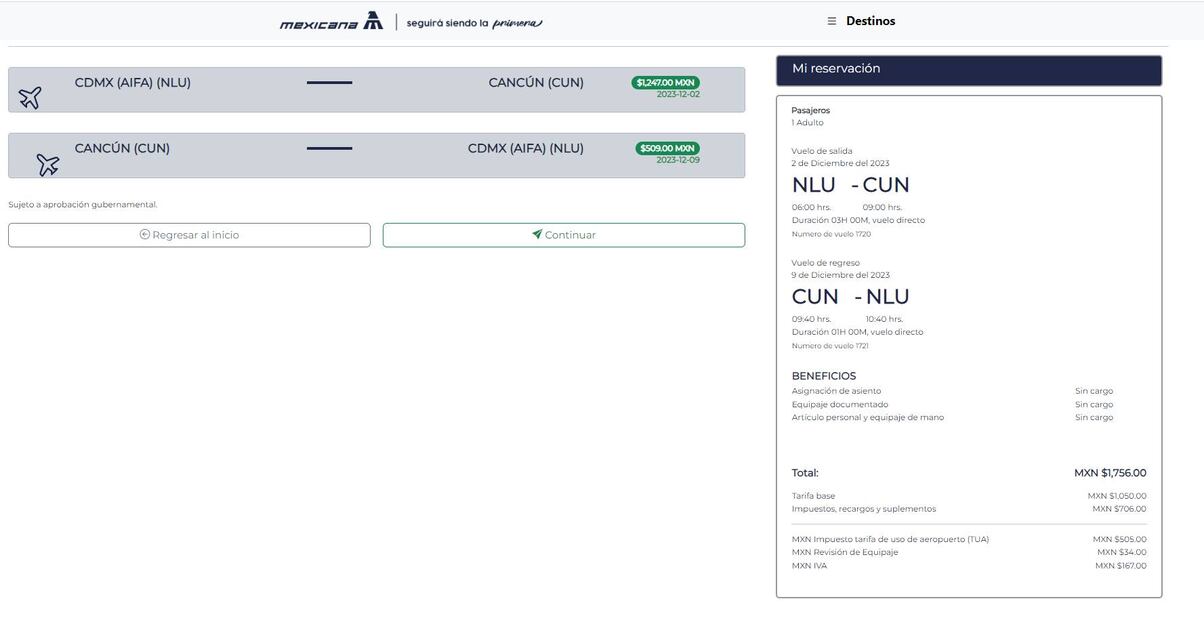The width and height of the screenshot is (1204, 620).
Task: Open the hamburger menu icon
Action: click(831, 21)
